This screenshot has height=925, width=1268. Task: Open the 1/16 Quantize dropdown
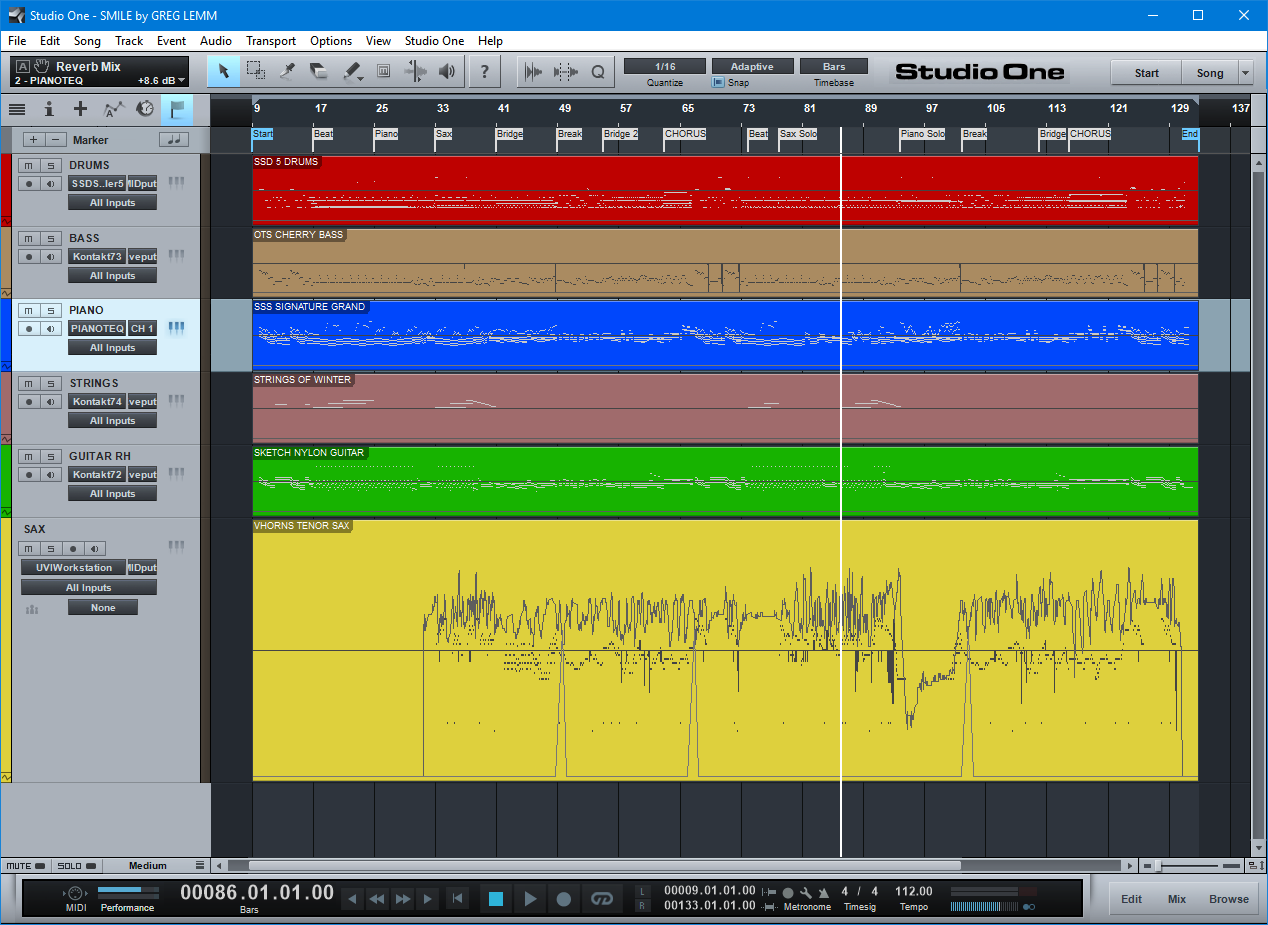[x=665, y=67]
